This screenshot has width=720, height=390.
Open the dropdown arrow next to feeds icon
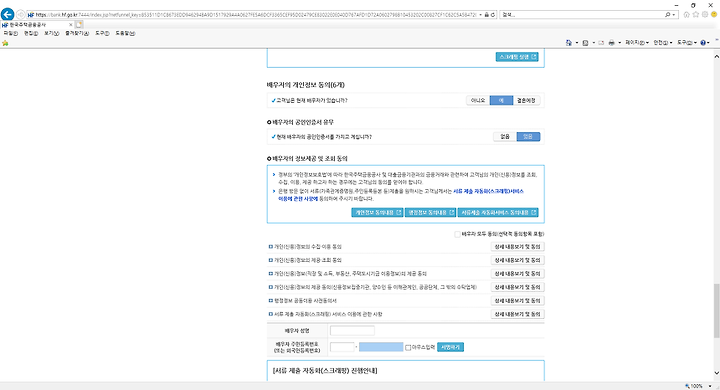(x=593, y=43)
